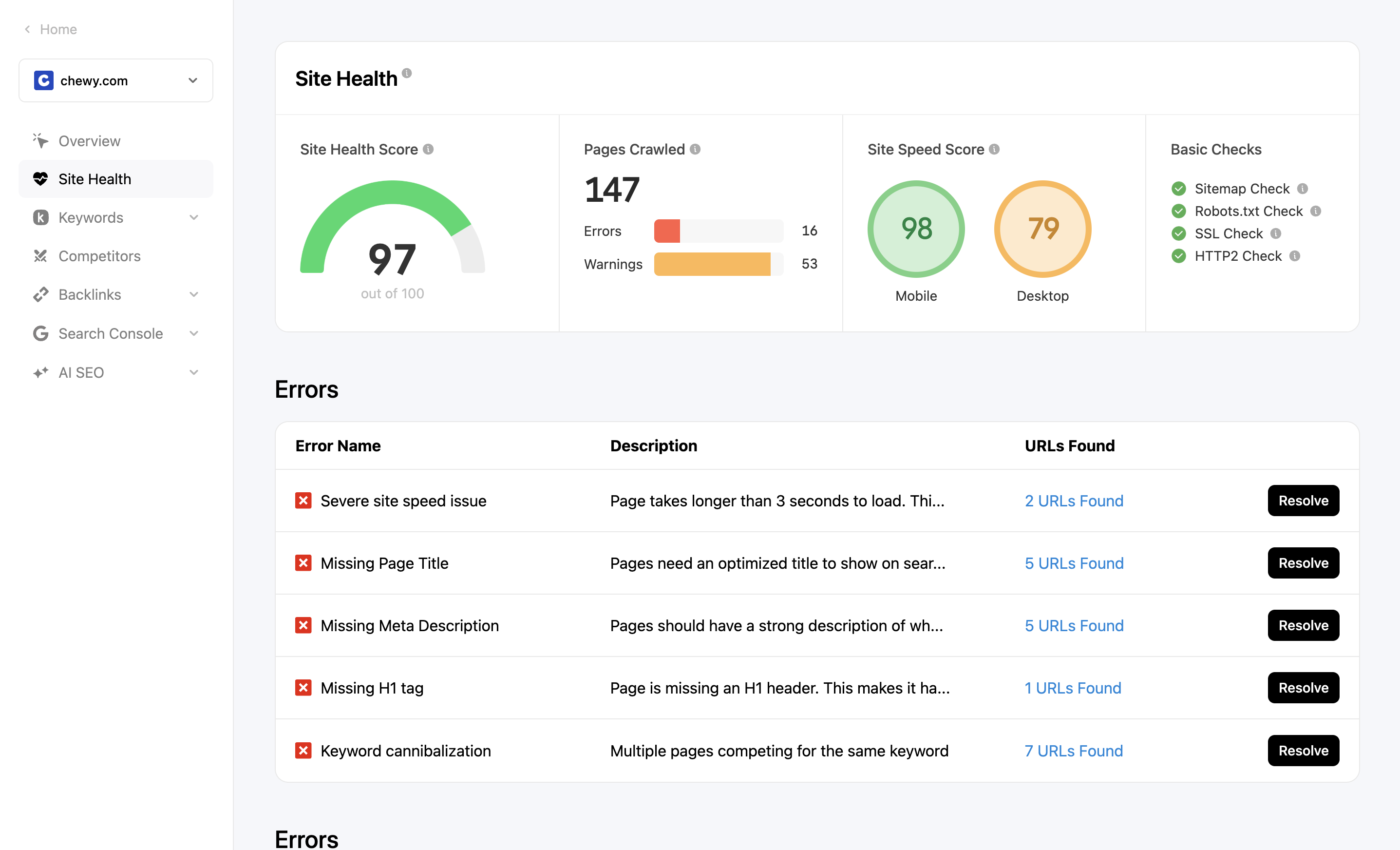Click the Robots.txt Check info icon
The height and width of the screenshot is (850, 1400).
(x=1315, y=211)
